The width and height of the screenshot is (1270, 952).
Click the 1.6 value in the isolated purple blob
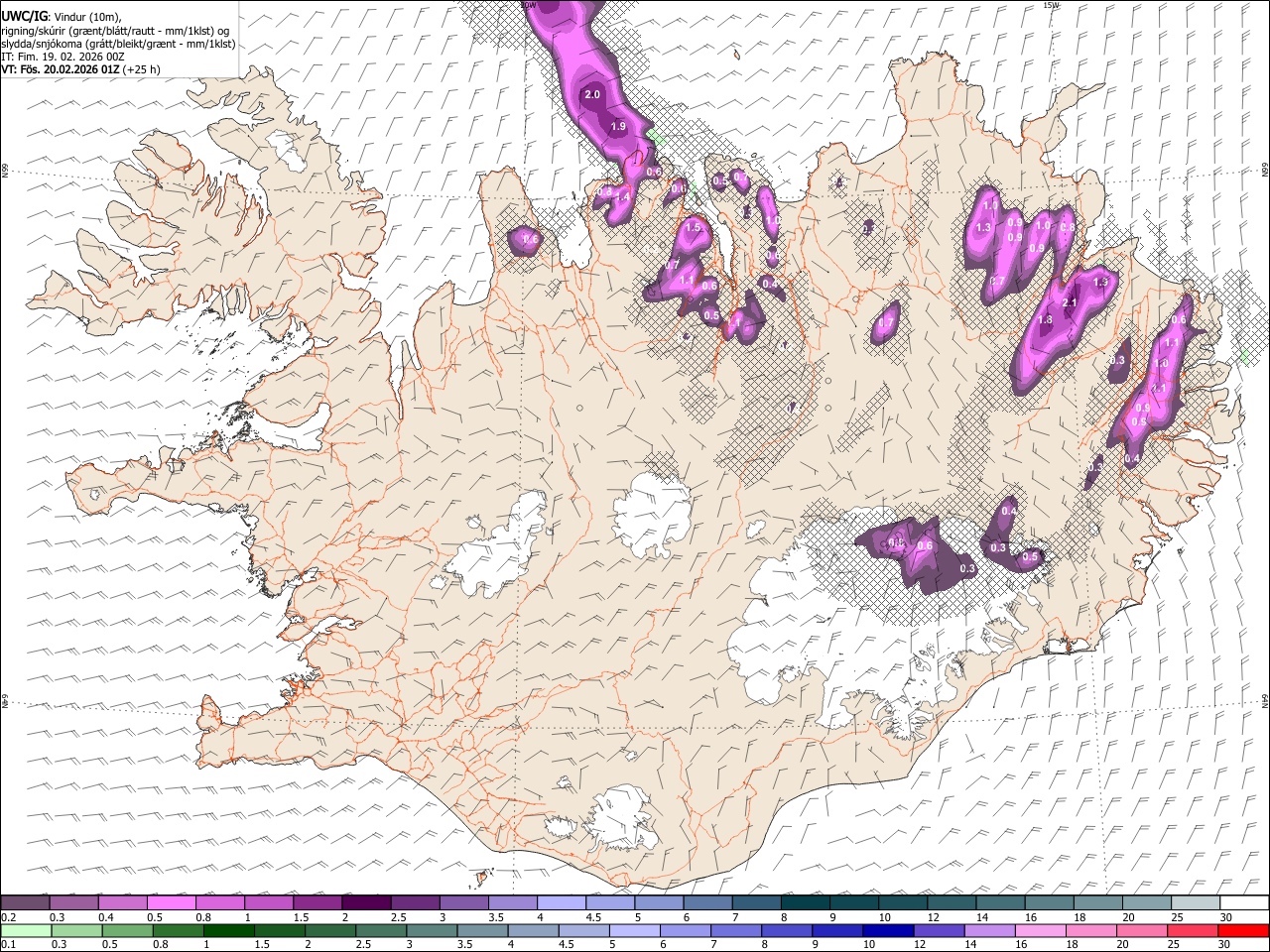(530, 240)
